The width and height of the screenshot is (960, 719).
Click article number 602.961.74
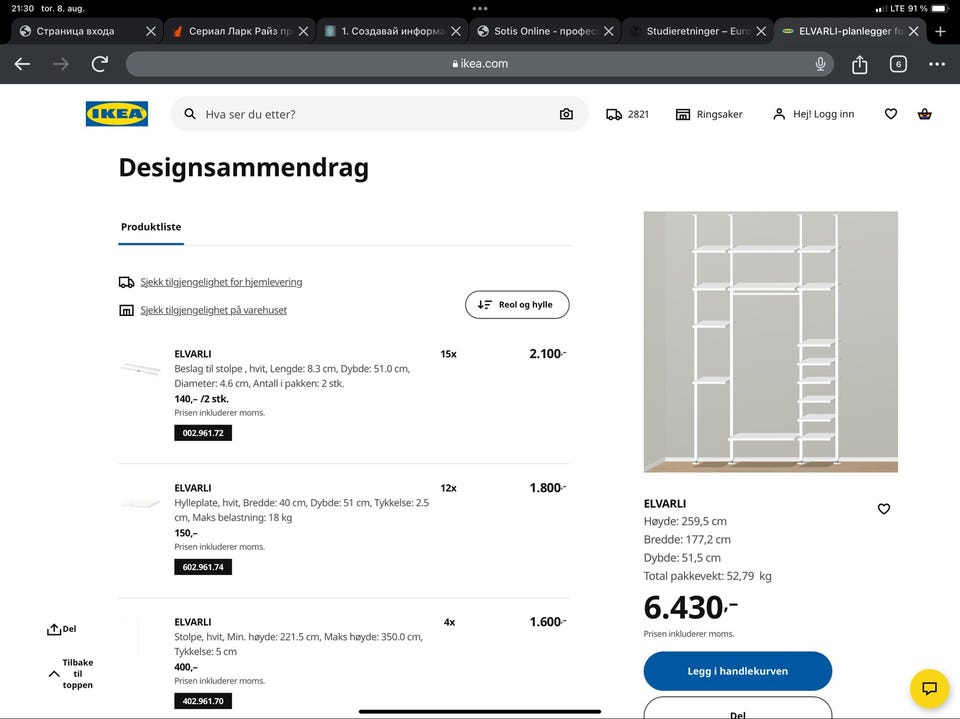click(203, 567)
